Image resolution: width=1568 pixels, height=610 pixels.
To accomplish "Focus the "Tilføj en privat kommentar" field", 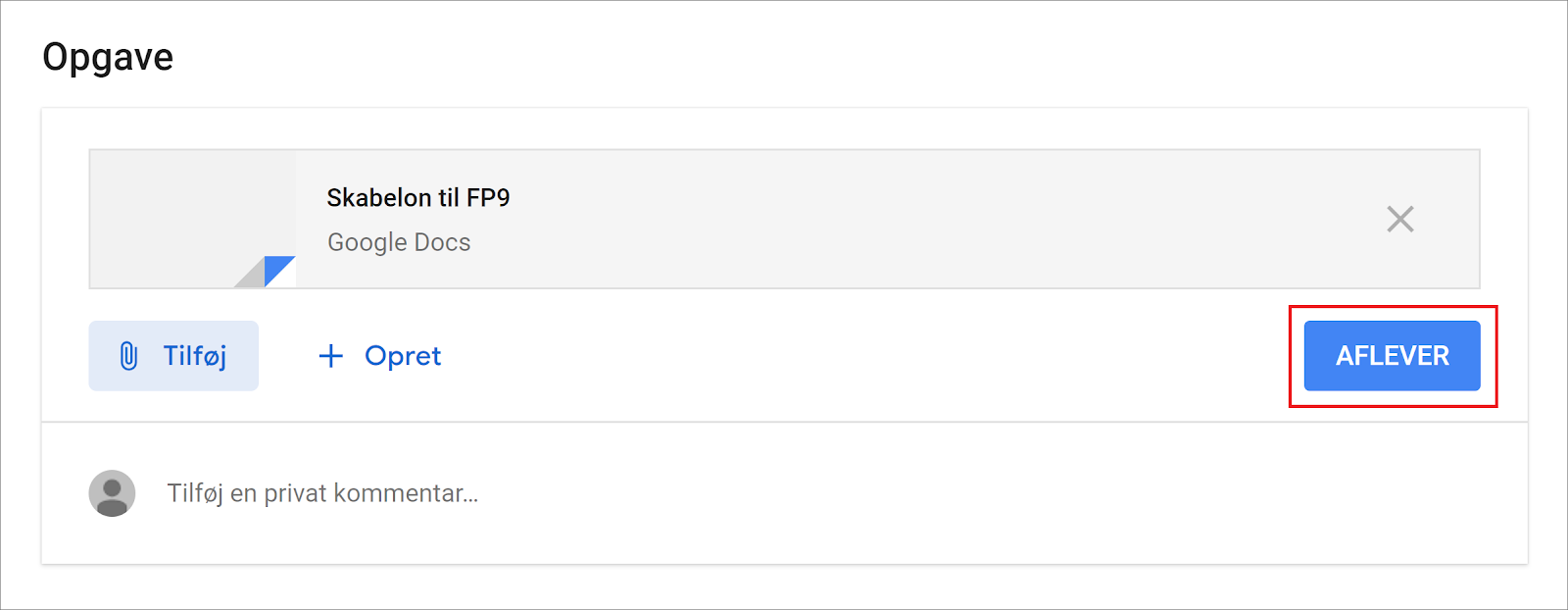I will tap(322, 493).
